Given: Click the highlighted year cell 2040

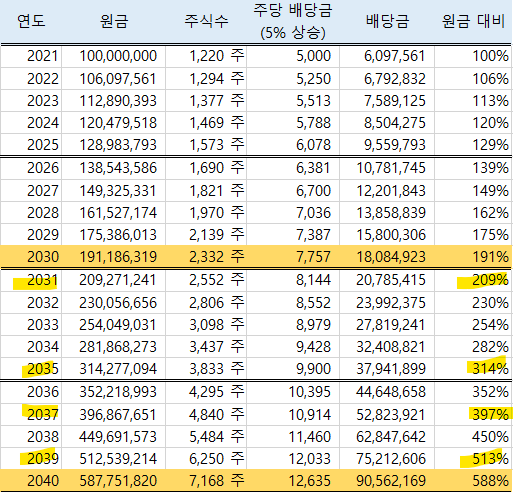Looking at the screenshot, I should (x=43, y=481).
